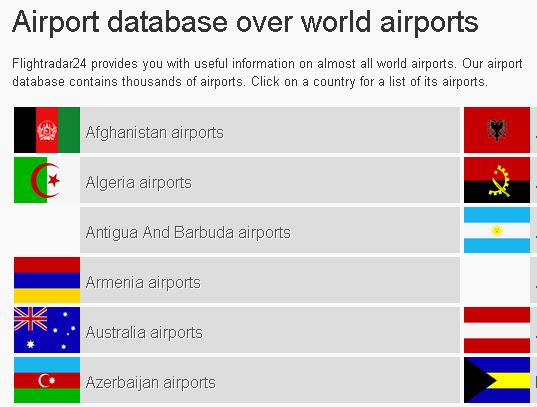Open Armenia airports list
Screen dimensions: 537x407
143,283
